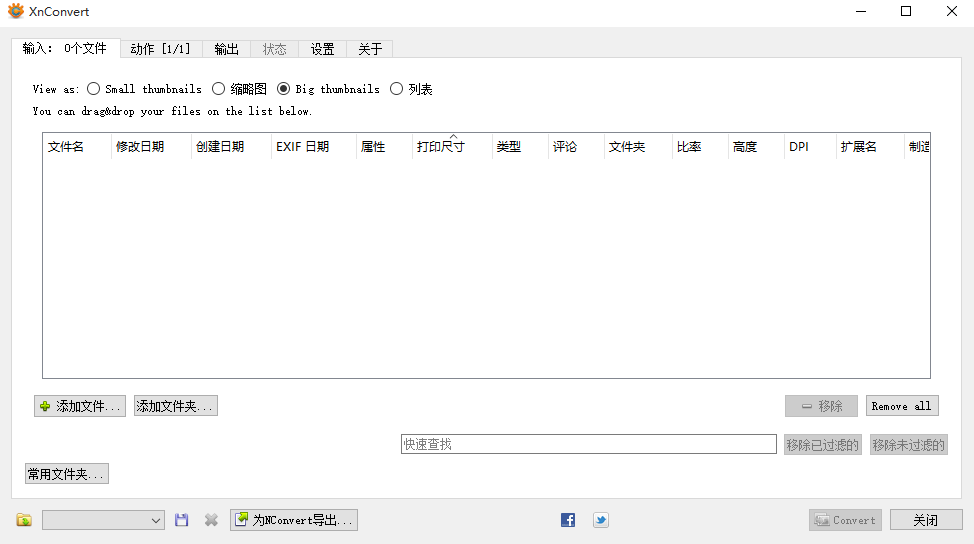Screen dimensions: 974x544
Task: Sort by the 比率 column header
Action: (x=700, y=147)
